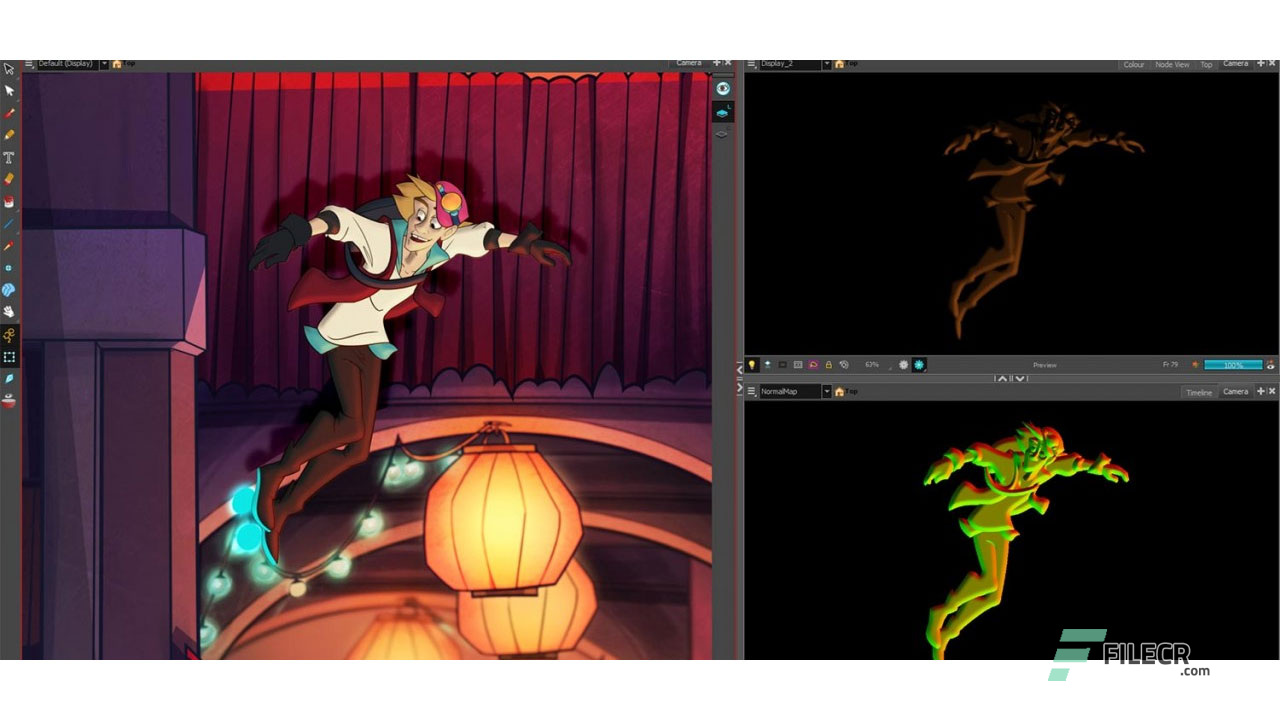Open the NormalMap display dropdown
Image resolution: width=1280 pixels, height=720 pixels.
point(827,392)
